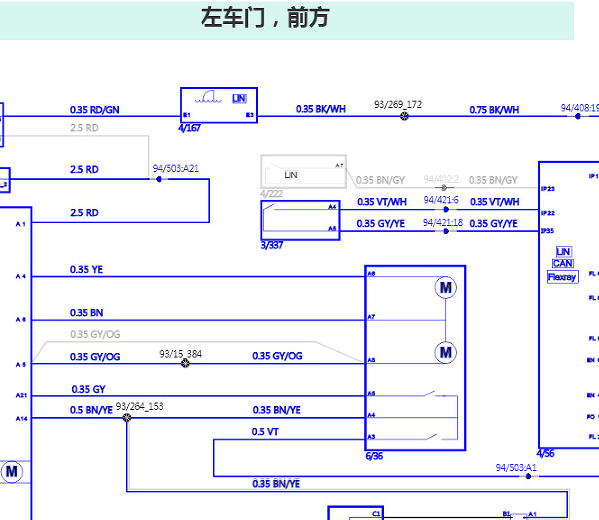This screenshot has height=520, width=599.
Task: Select the grayed-out 4/222 LIN component
Action: pos(303,172)
